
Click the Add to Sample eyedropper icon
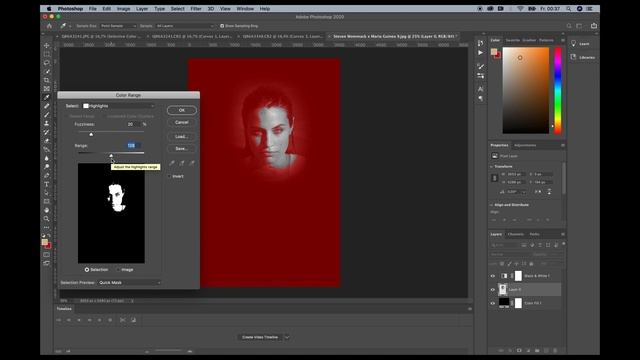coord(182,163)
